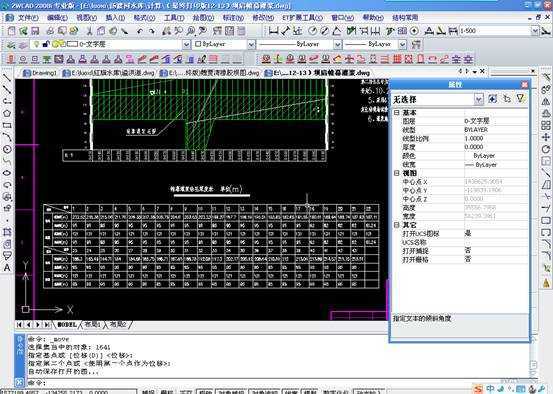
Task: Click the Aligned Dimension icon
Action: point(285,31)
